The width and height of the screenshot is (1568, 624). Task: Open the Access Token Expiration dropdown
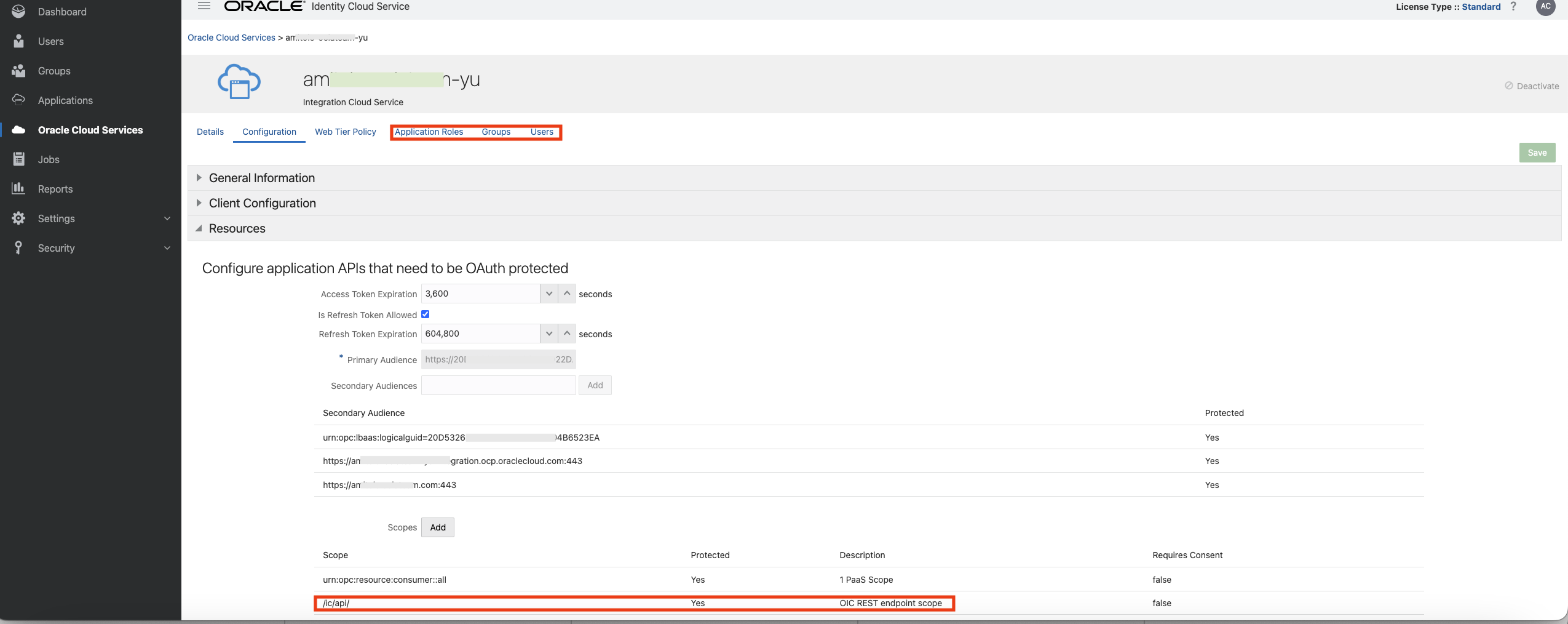click(x=548, y=294)
